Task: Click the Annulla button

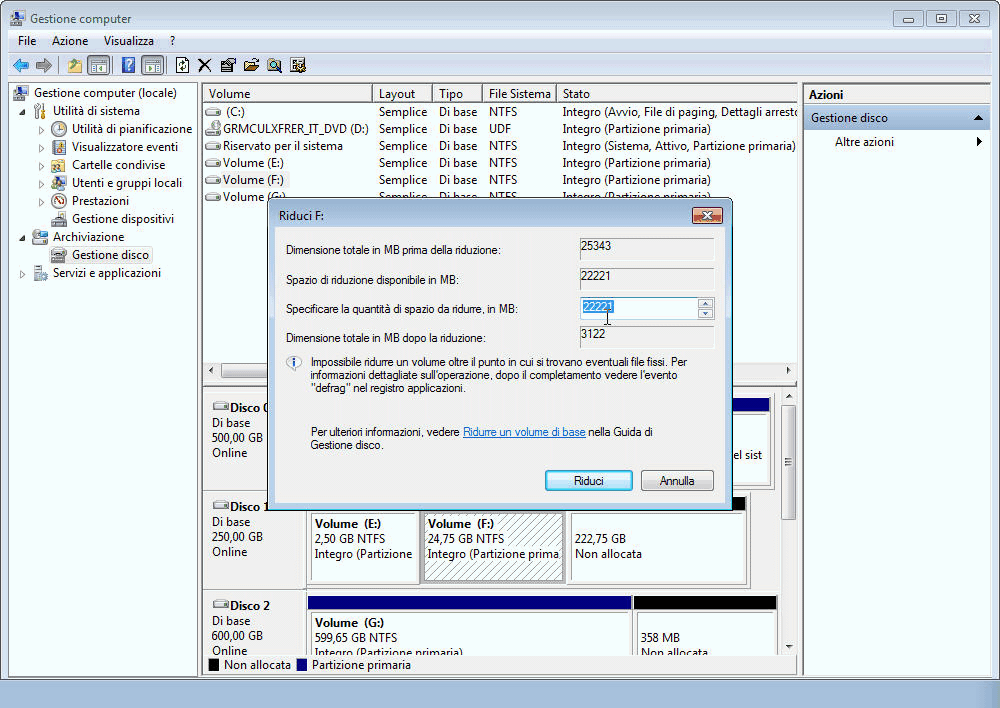Action: (x=677, y=480)
